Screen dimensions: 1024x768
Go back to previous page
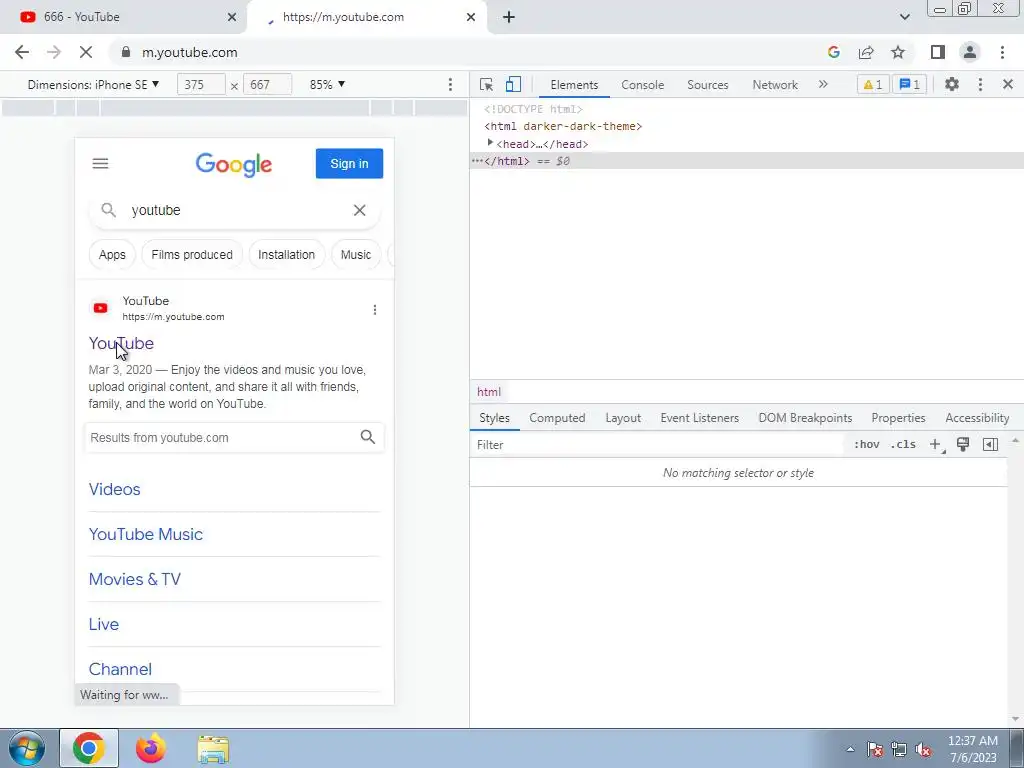22,52
